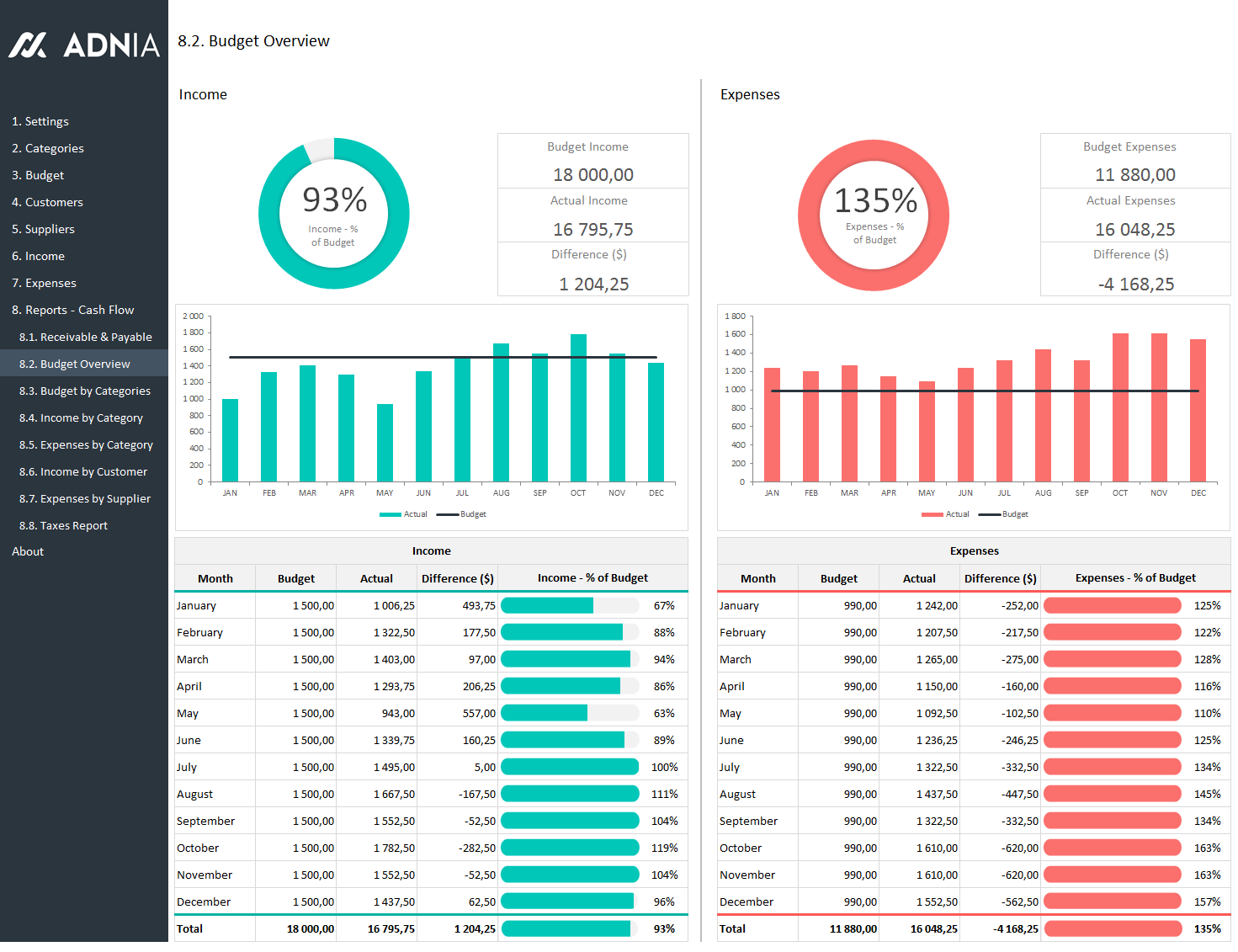Click the About link in sidebar
The height and width of the screenshot is (952, 1238).
[28, 551]
